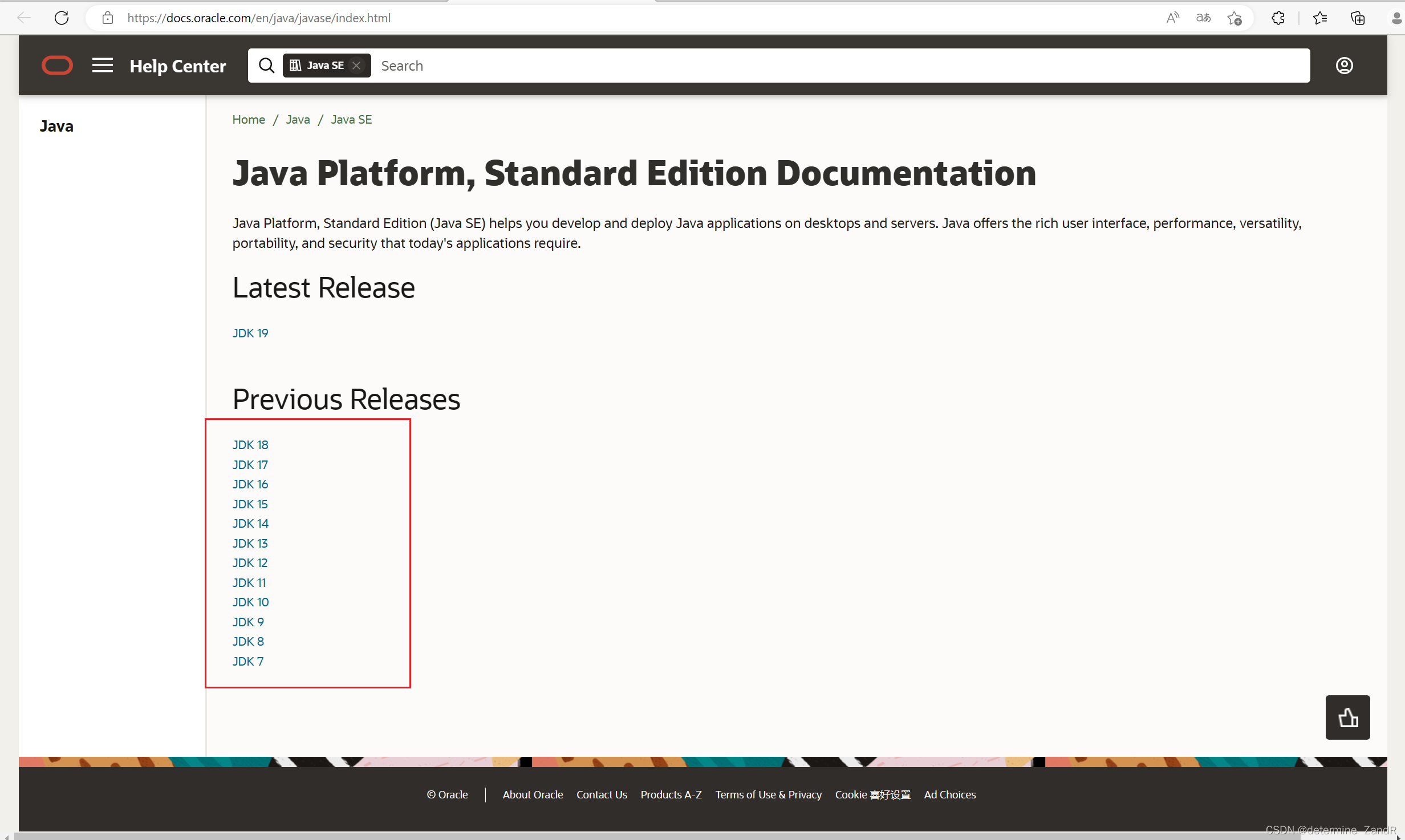
Task: Select the browser address bar URL
Action: point(259,18)
